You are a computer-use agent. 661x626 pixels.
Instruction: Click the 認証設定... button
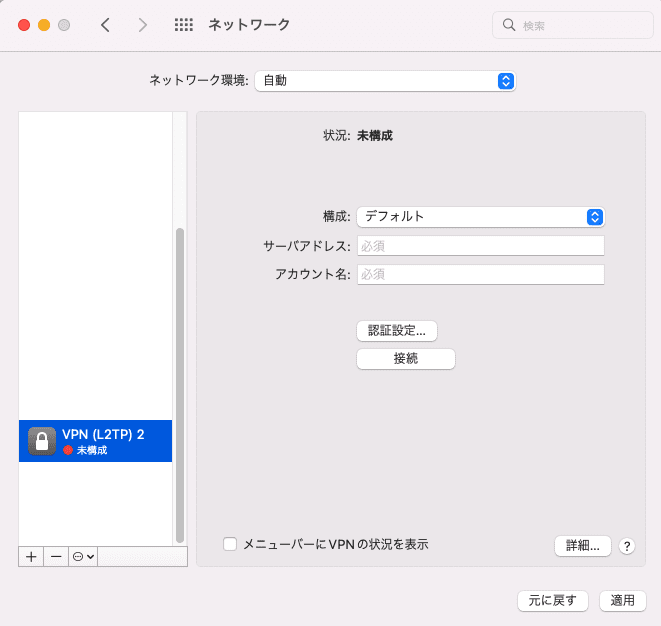397,330
